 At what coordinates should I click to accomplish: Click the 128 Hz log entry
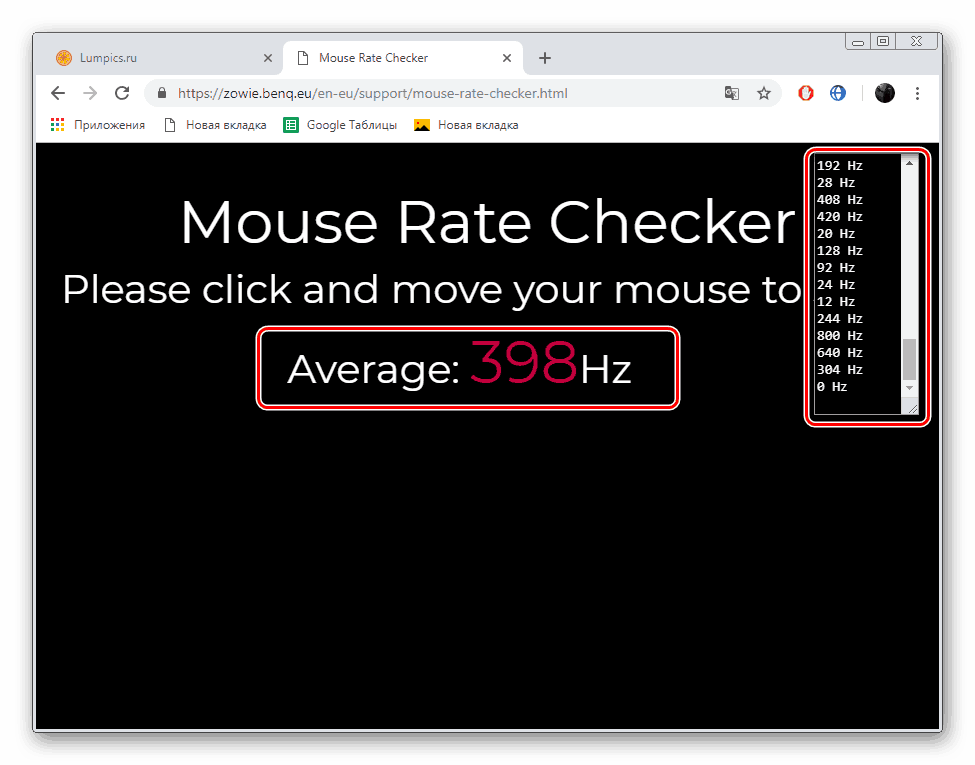point(839,251)
